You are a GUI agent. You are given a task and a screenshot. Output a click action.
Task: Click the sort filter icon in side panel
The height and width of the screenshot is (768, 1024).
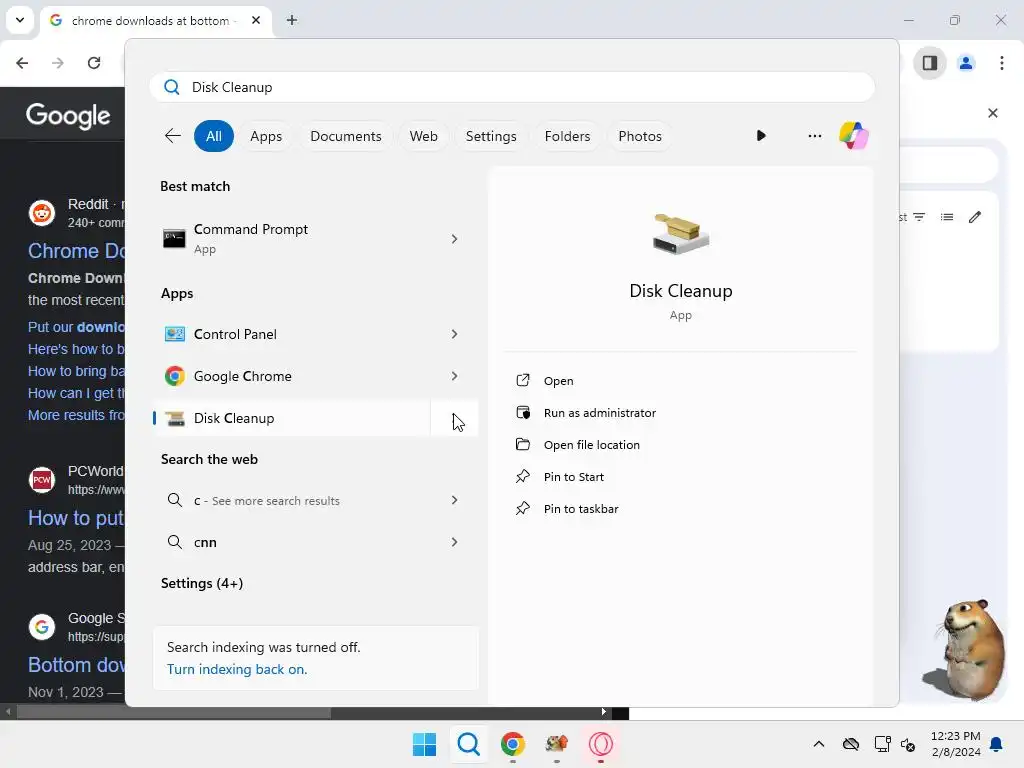919,217
